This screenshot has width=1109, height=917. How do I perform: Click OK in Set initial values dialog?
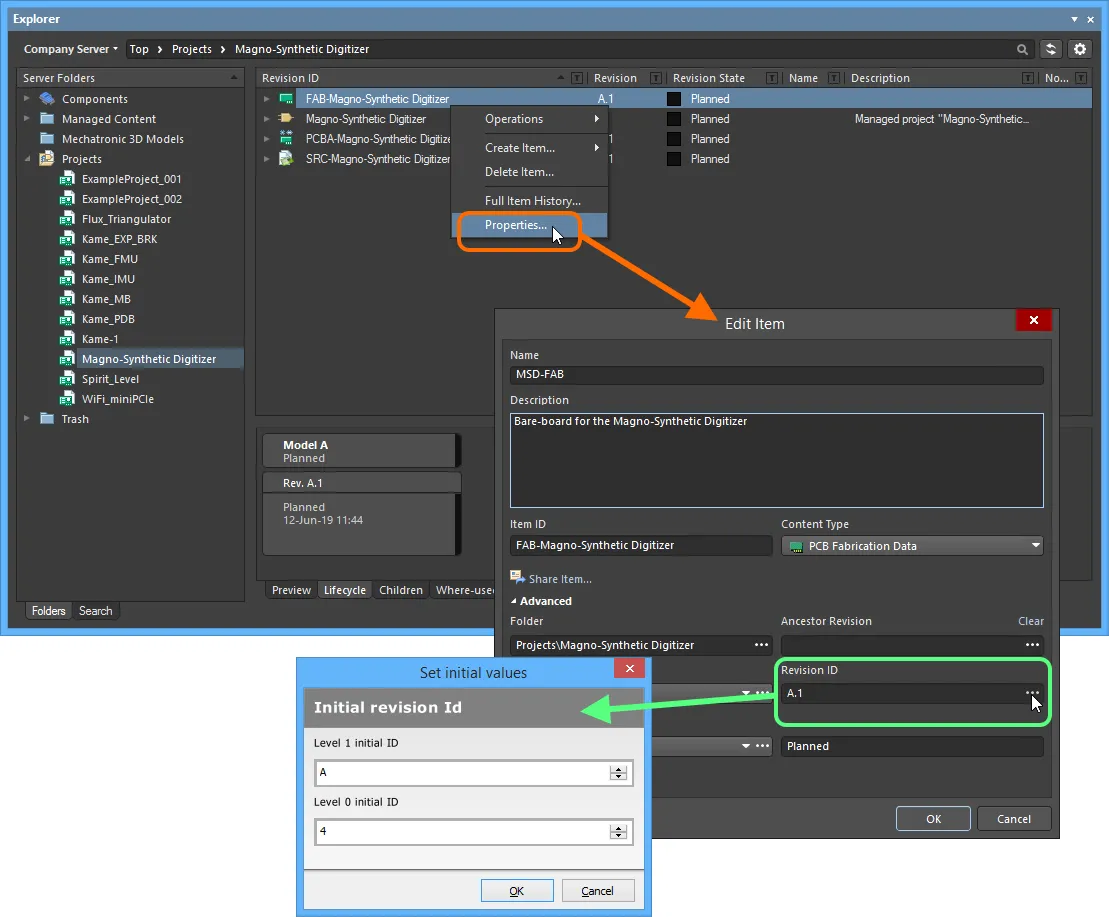pos(516,891)
